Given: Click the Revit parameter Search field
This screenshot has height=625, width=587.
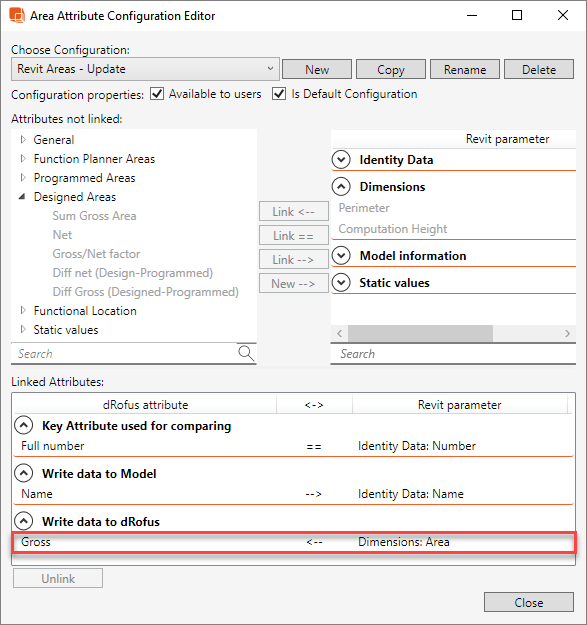Looking at the screenshot, I should [453, 354].
